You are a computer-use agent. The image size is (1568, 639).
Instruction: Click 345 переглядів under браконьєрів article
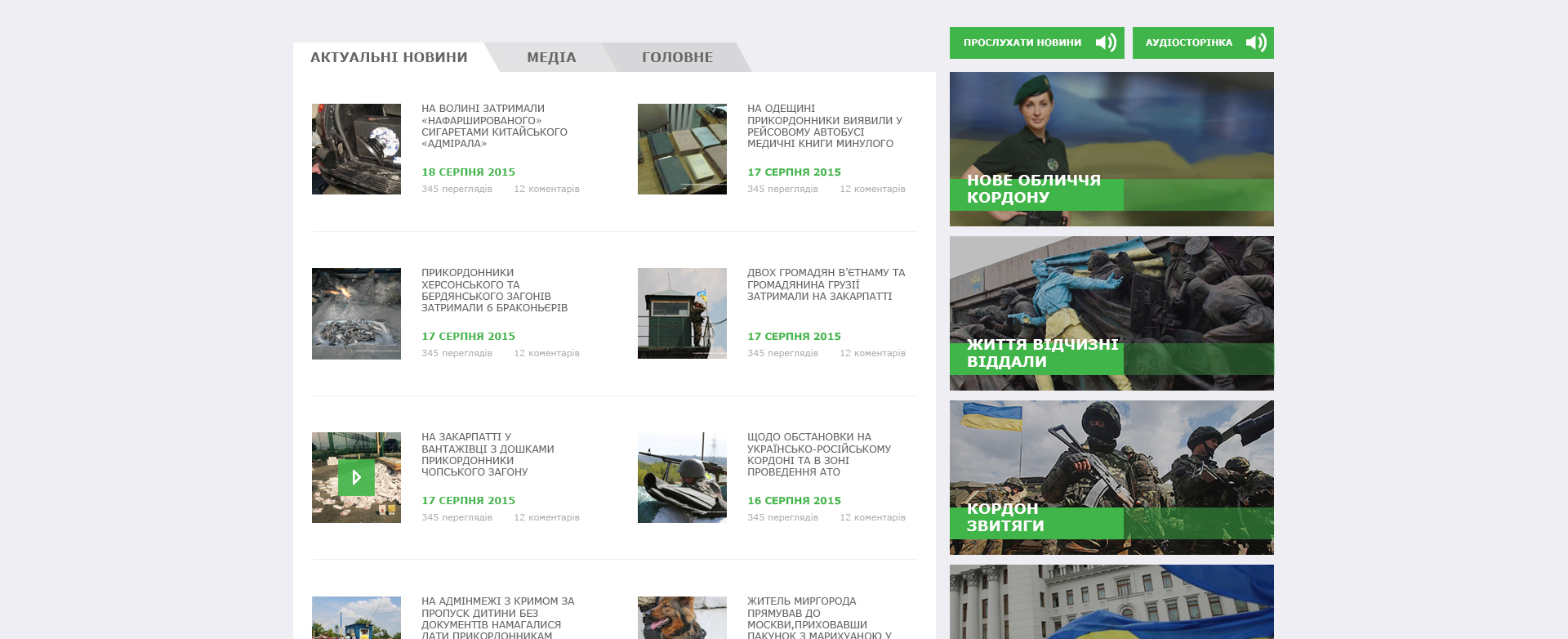(457, 353)
